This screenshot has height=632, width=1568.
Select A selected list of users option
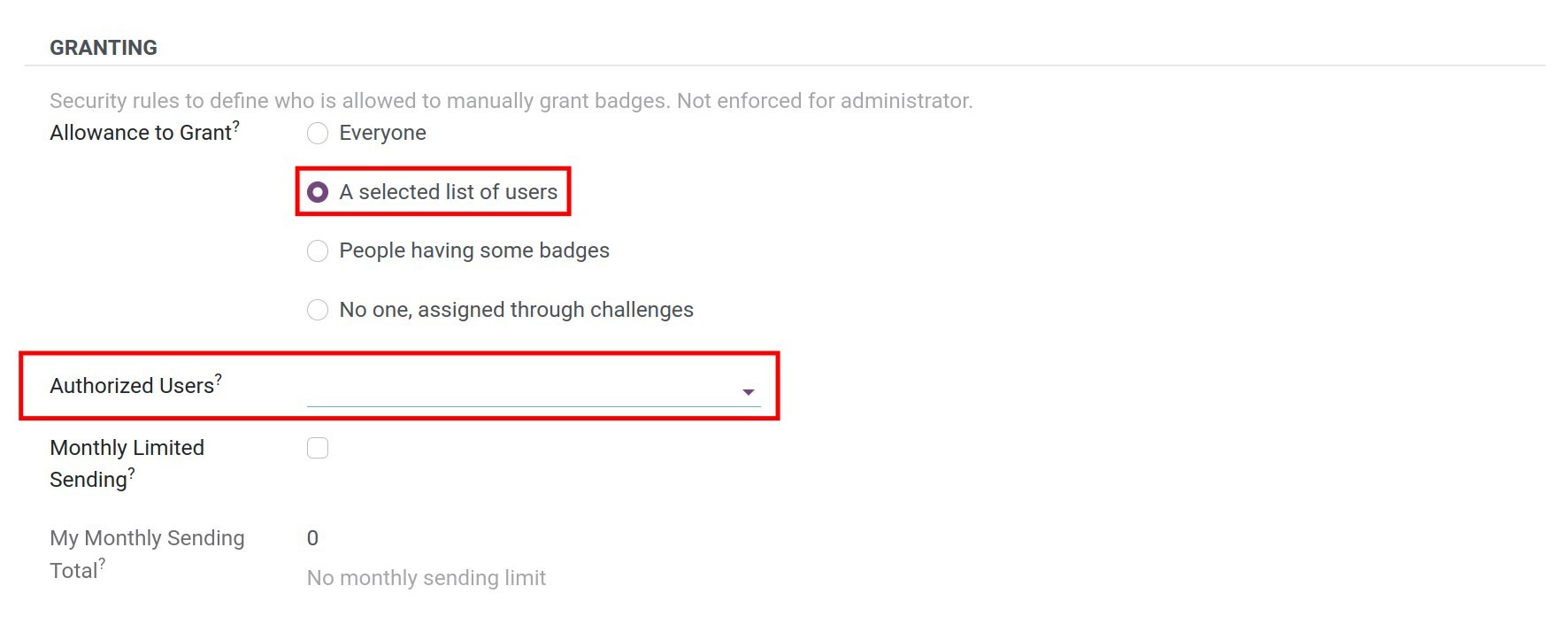click(x=317, y=191)
